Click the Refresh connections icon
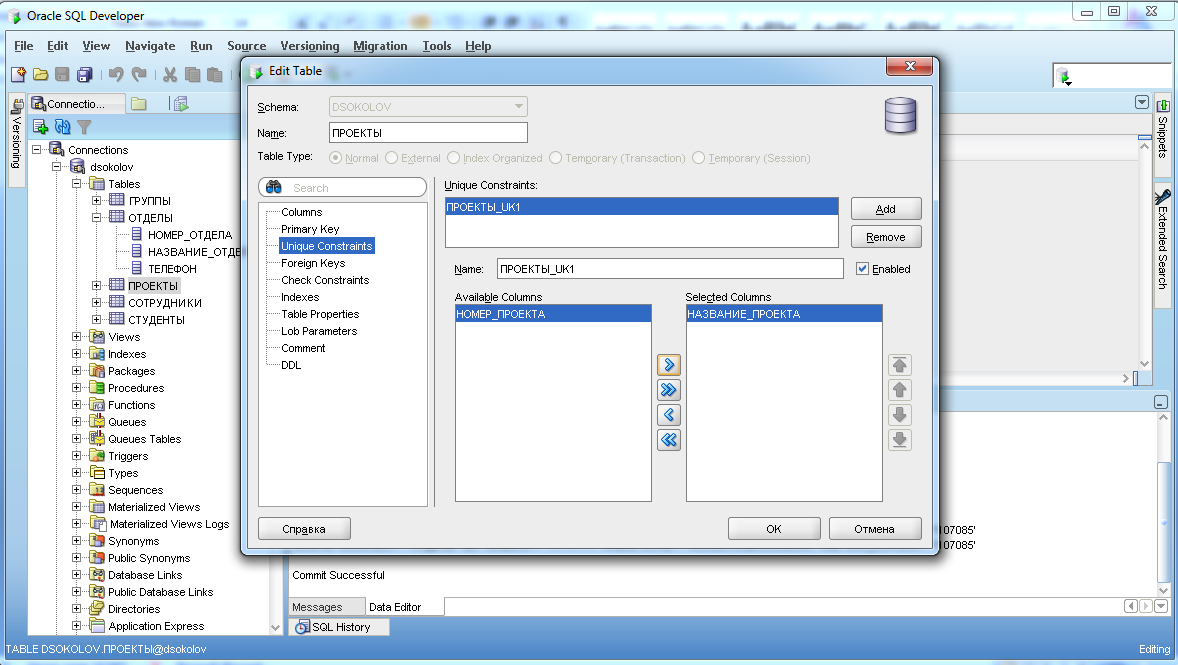This screenshot has width=1178, height=665. click(x=62, y=127)
